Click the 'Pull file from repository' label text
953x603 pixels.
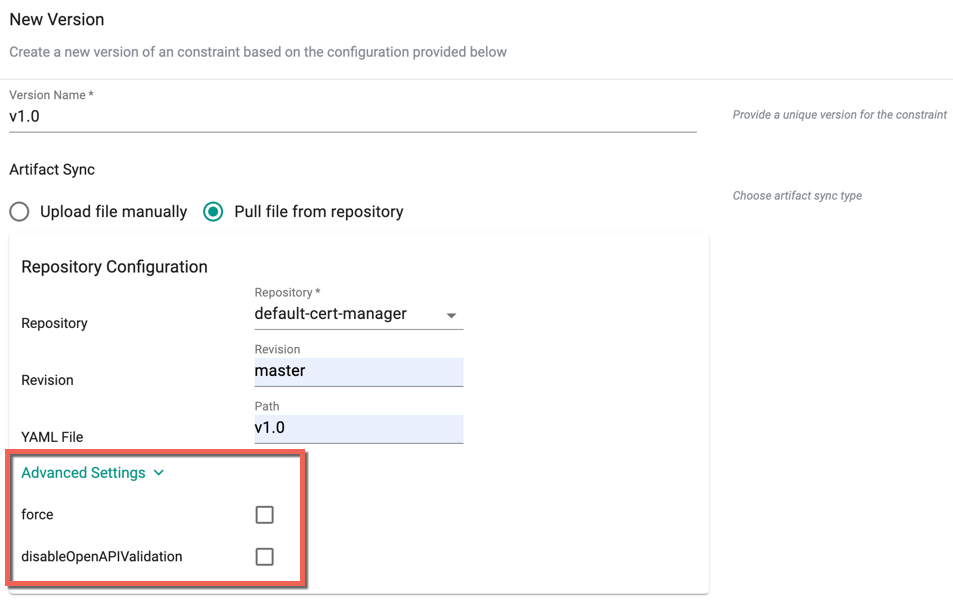[x=318, y=212]
